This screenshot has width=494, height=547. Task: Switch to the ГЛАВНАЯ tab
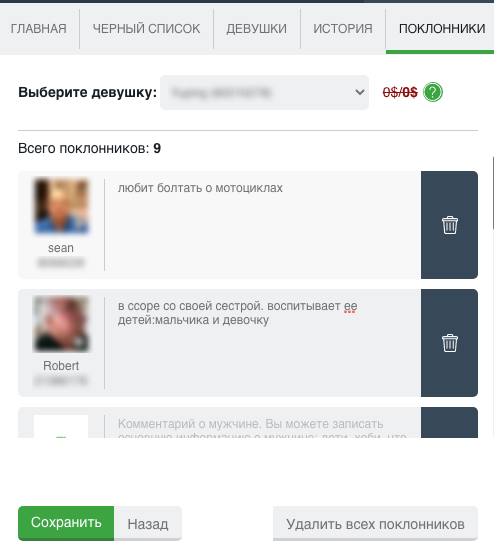[38, 29]
